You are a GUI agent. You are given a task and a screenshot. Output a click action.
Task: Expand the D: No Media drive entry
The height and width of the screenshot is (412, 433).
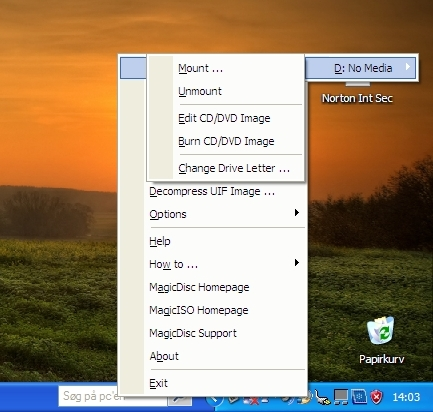[x=361, y=68]
